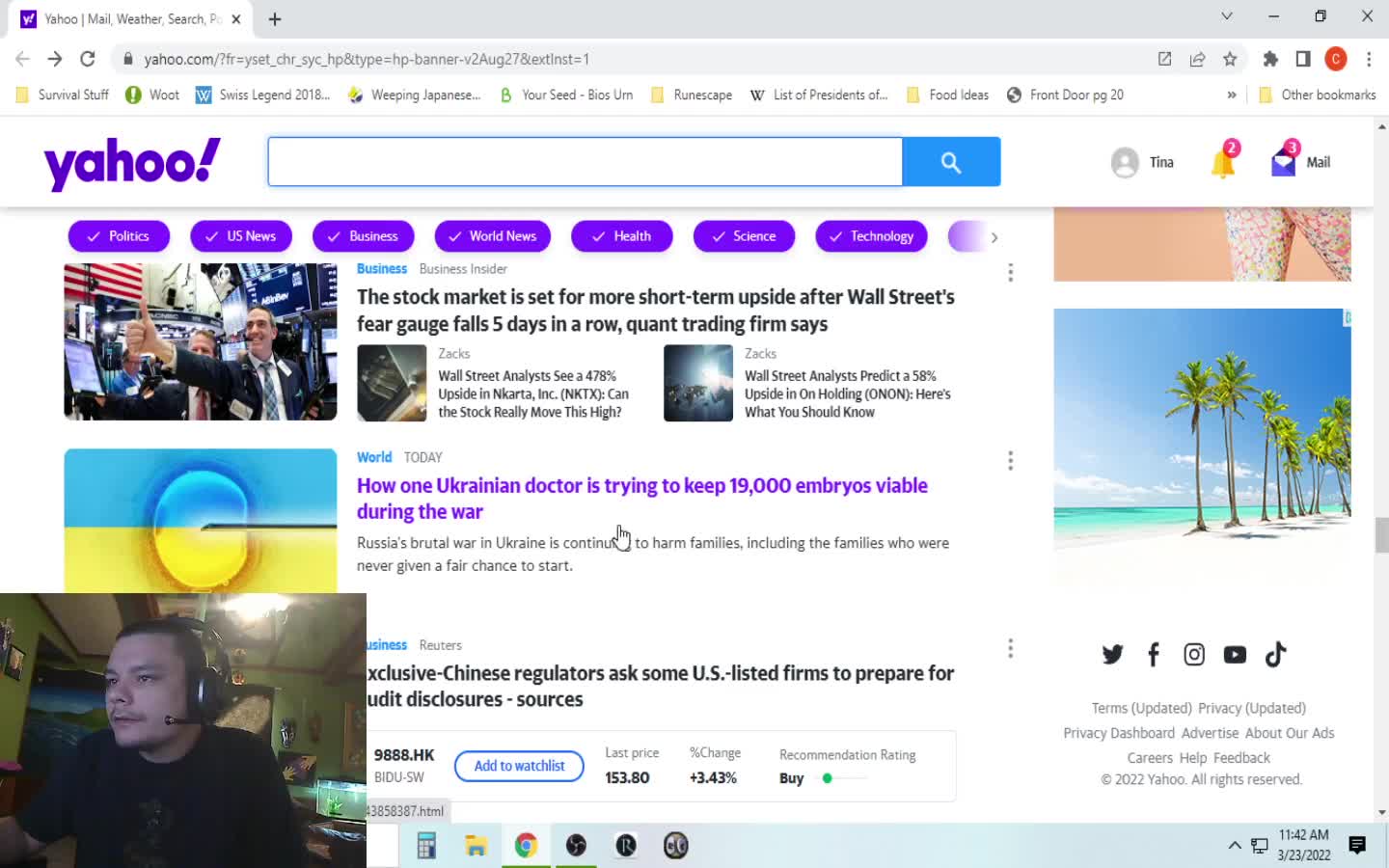Open Yahoo's YouTube page icon
The width and height of the screenshot is (1389, 868).
(x=1235, y=655)
